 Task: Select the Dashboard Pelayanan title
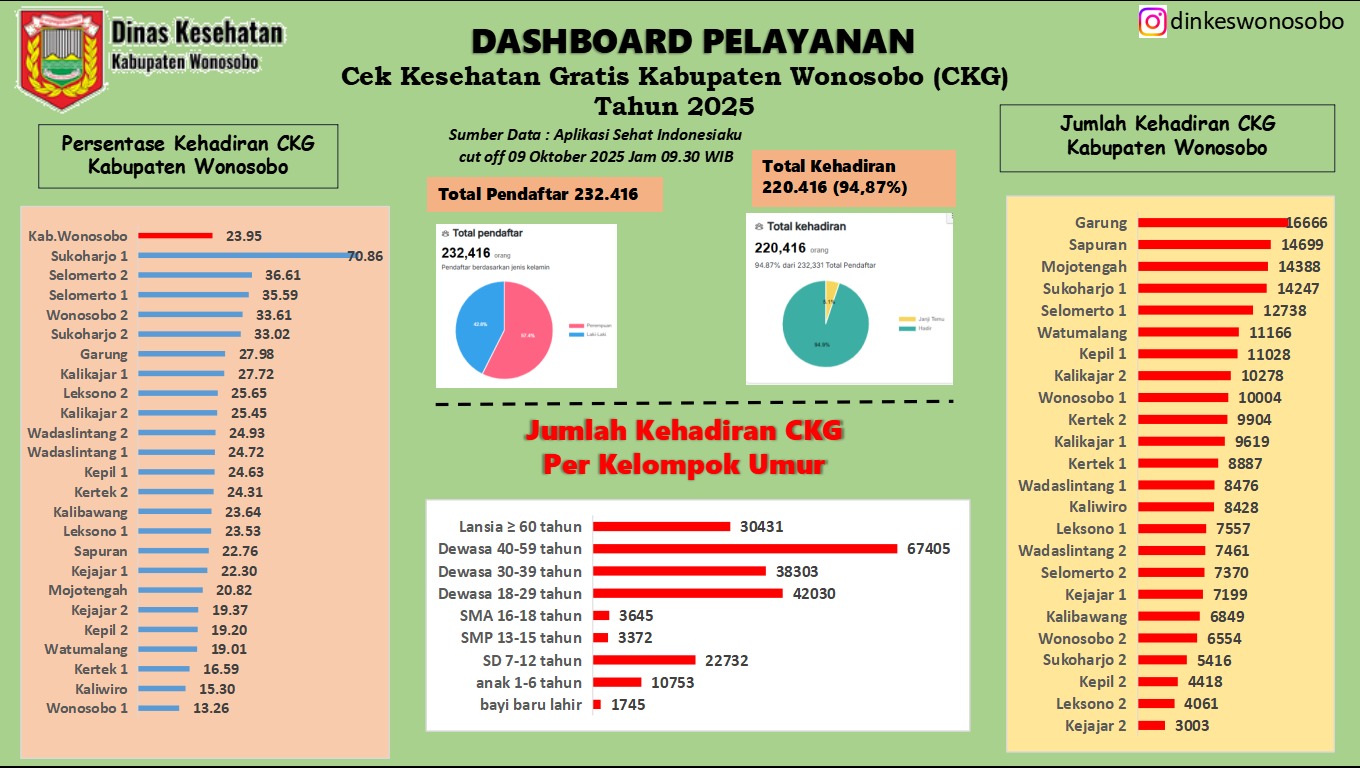click(692, 41)
